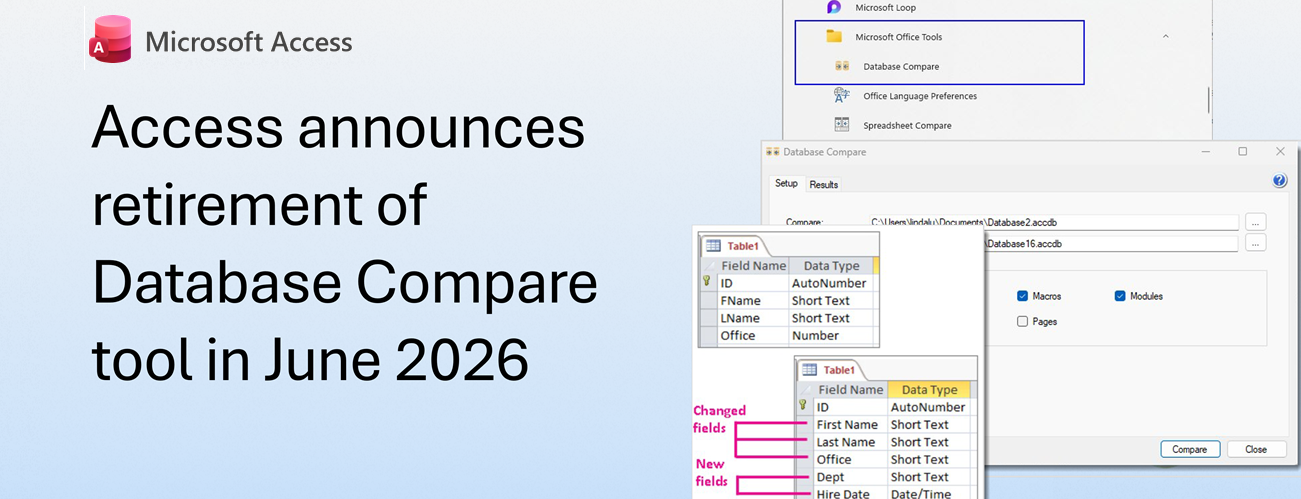This screenshot has width=1301, height=499.
Task: Select the AutoNumber cell in upper Table1
Action: tap(831, 283)
